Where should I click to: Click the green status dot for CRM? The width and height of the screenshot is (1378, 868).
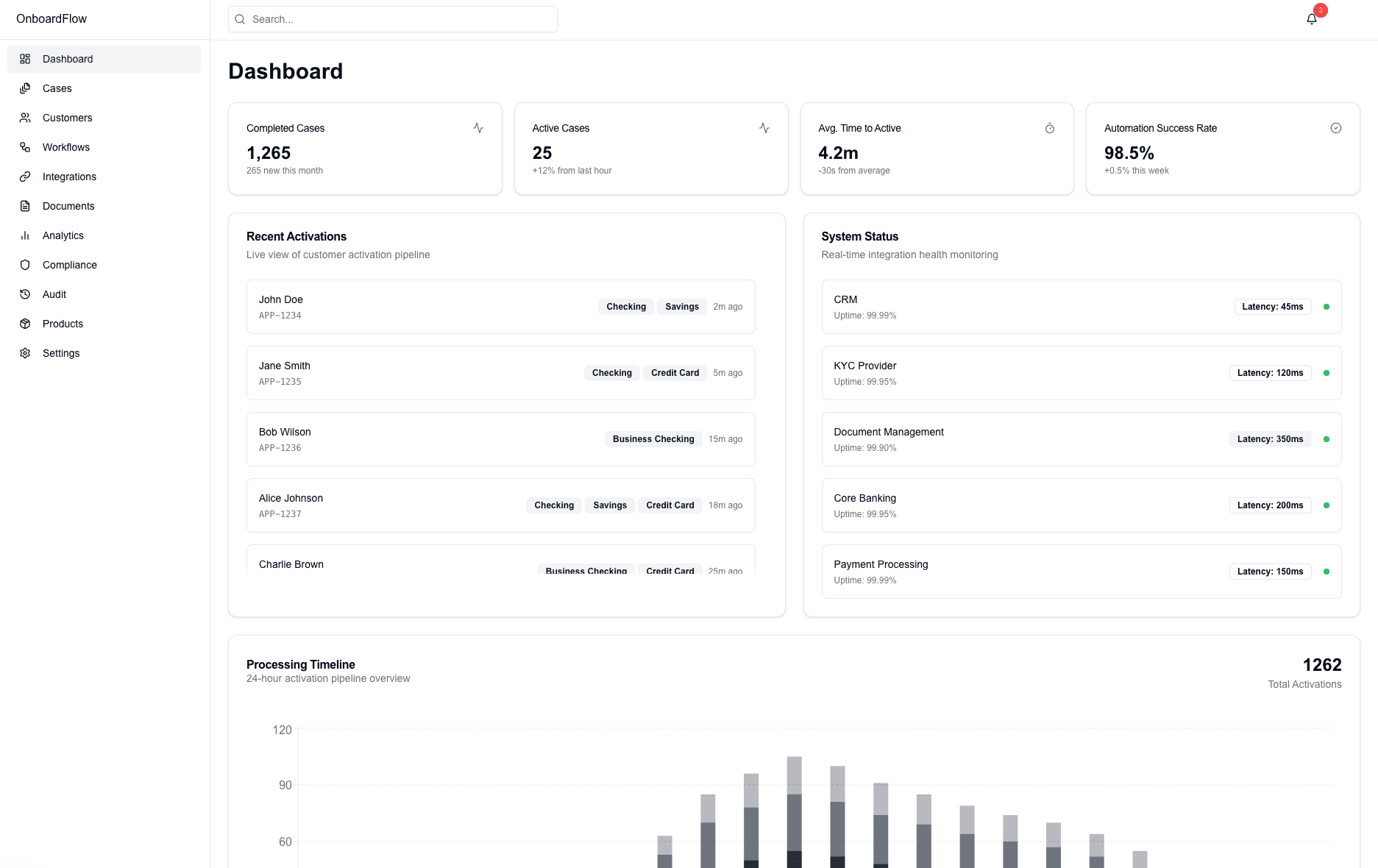(x=1326, y=307)
